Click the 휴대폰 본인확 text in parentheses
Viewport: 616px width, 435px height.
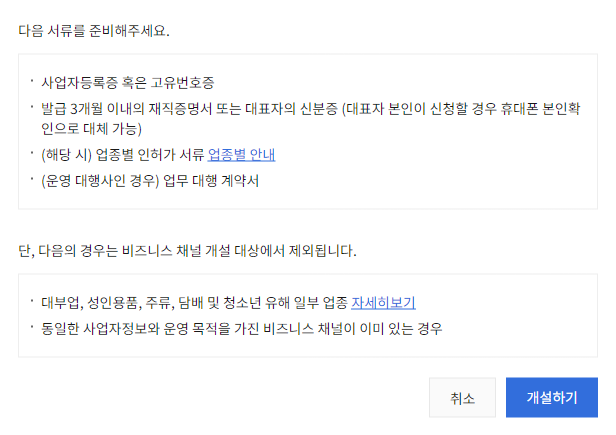pyautogui.click(x=555, y=106)
